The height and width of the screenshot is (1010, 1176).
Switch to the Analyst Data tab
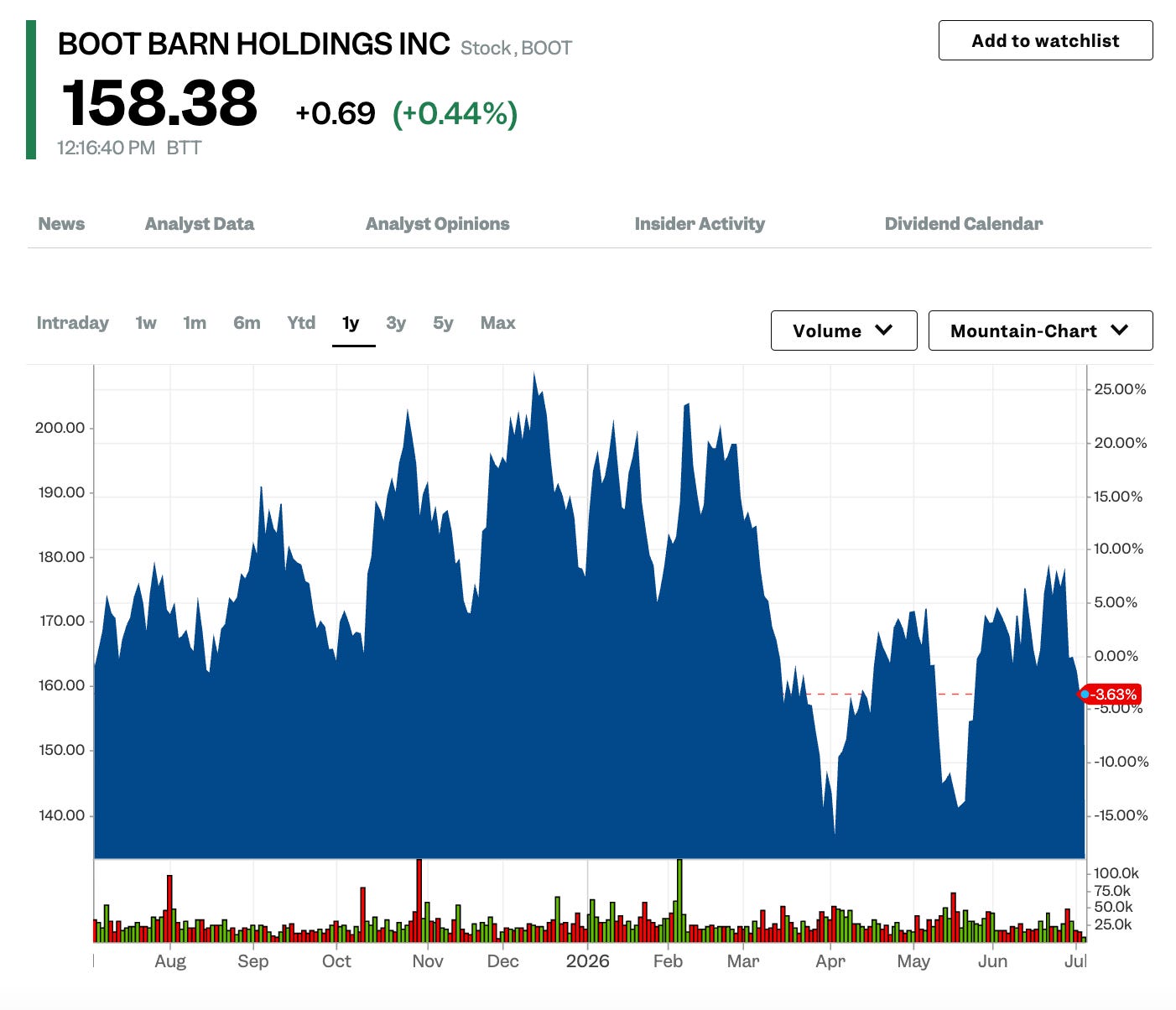click(x=200, y=224)
